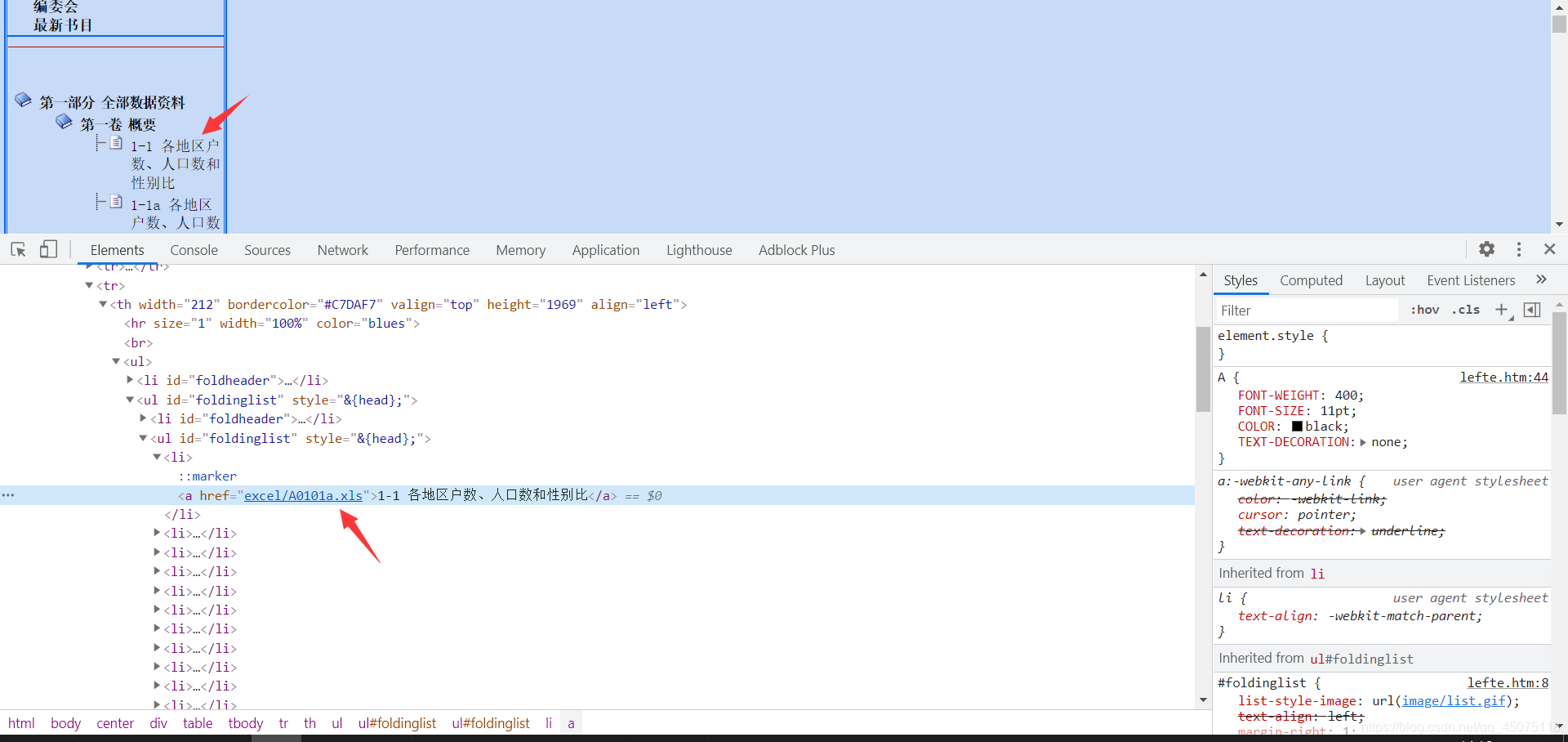The image size is (1568, 742).
Task: Open the Network tab
Action: coord(342,250)
